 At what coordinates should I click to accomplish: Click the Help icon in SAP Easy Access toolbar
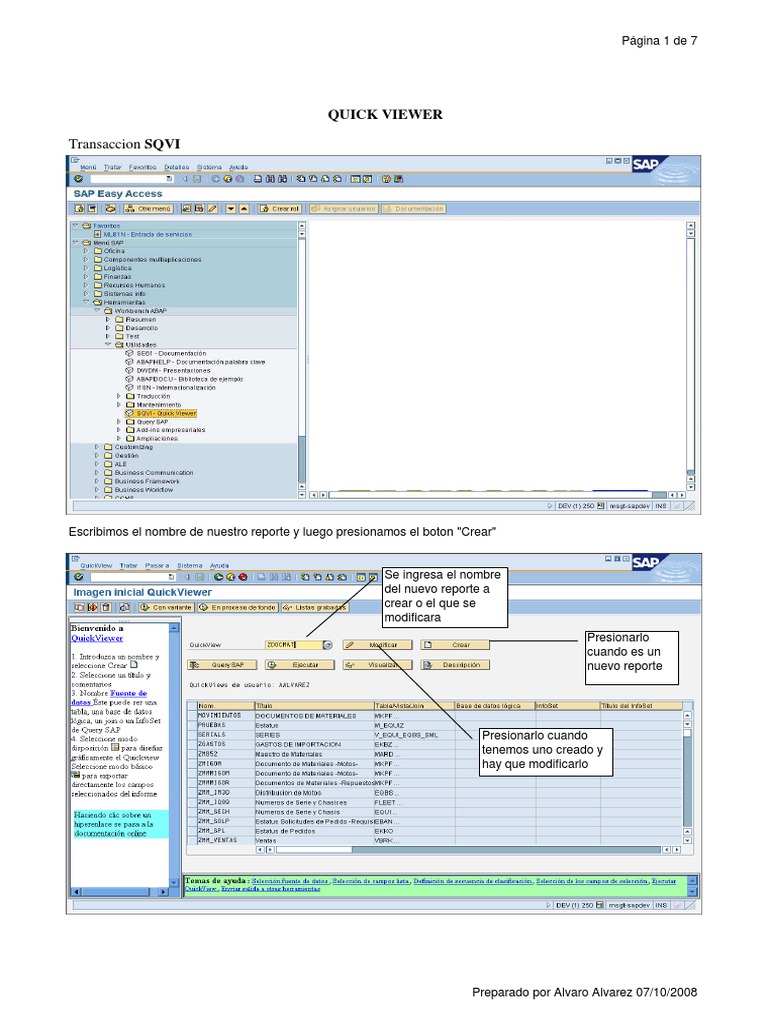click(x=386, y=179)
